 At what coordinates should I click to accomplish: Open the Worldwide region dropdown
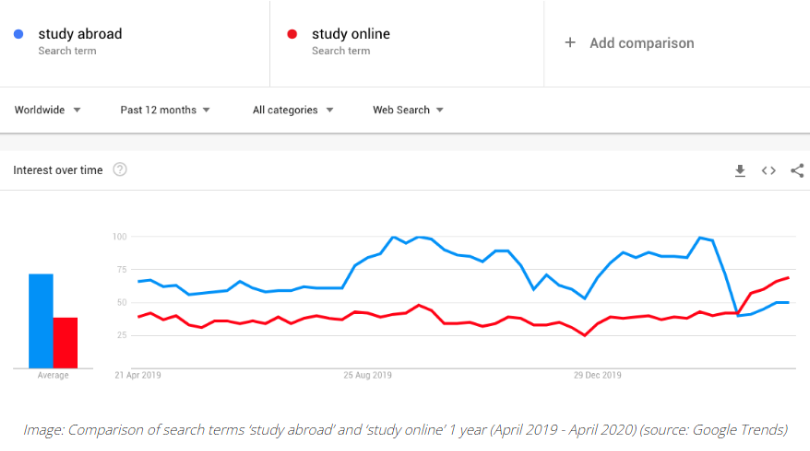(47, 110)
